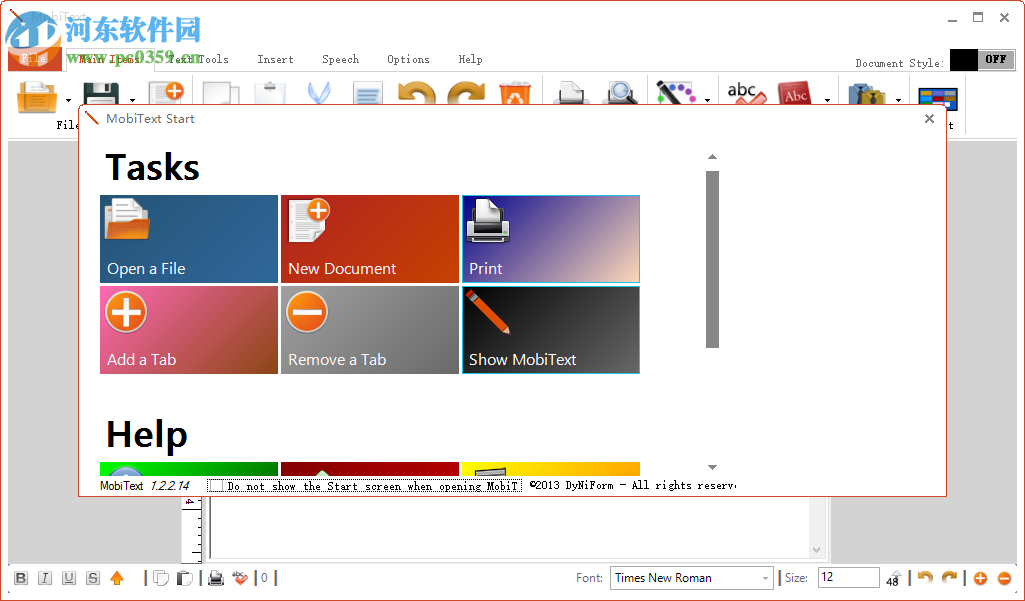Viewport: 1025px width, 601px height.
Task: Switch to the Text Tools tab
Action: click(x=198, y=60)
